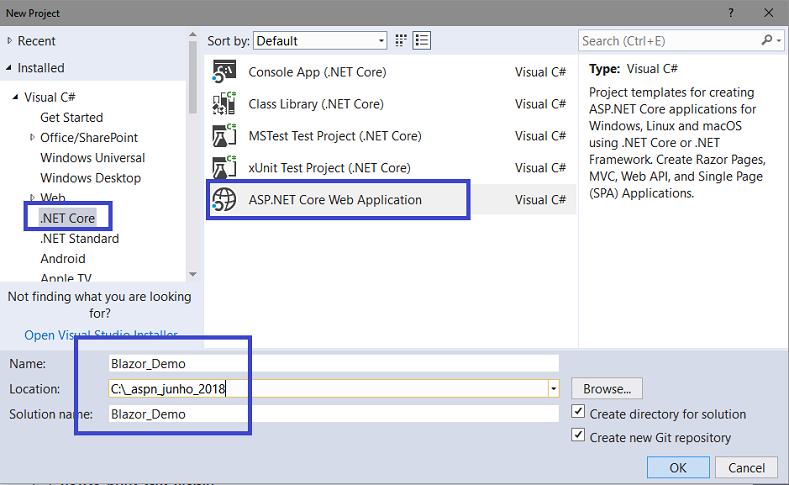This screenshot has width=789, height=485.
Task: Select .NET Standard tree item
Action: [x=80, y=238]
